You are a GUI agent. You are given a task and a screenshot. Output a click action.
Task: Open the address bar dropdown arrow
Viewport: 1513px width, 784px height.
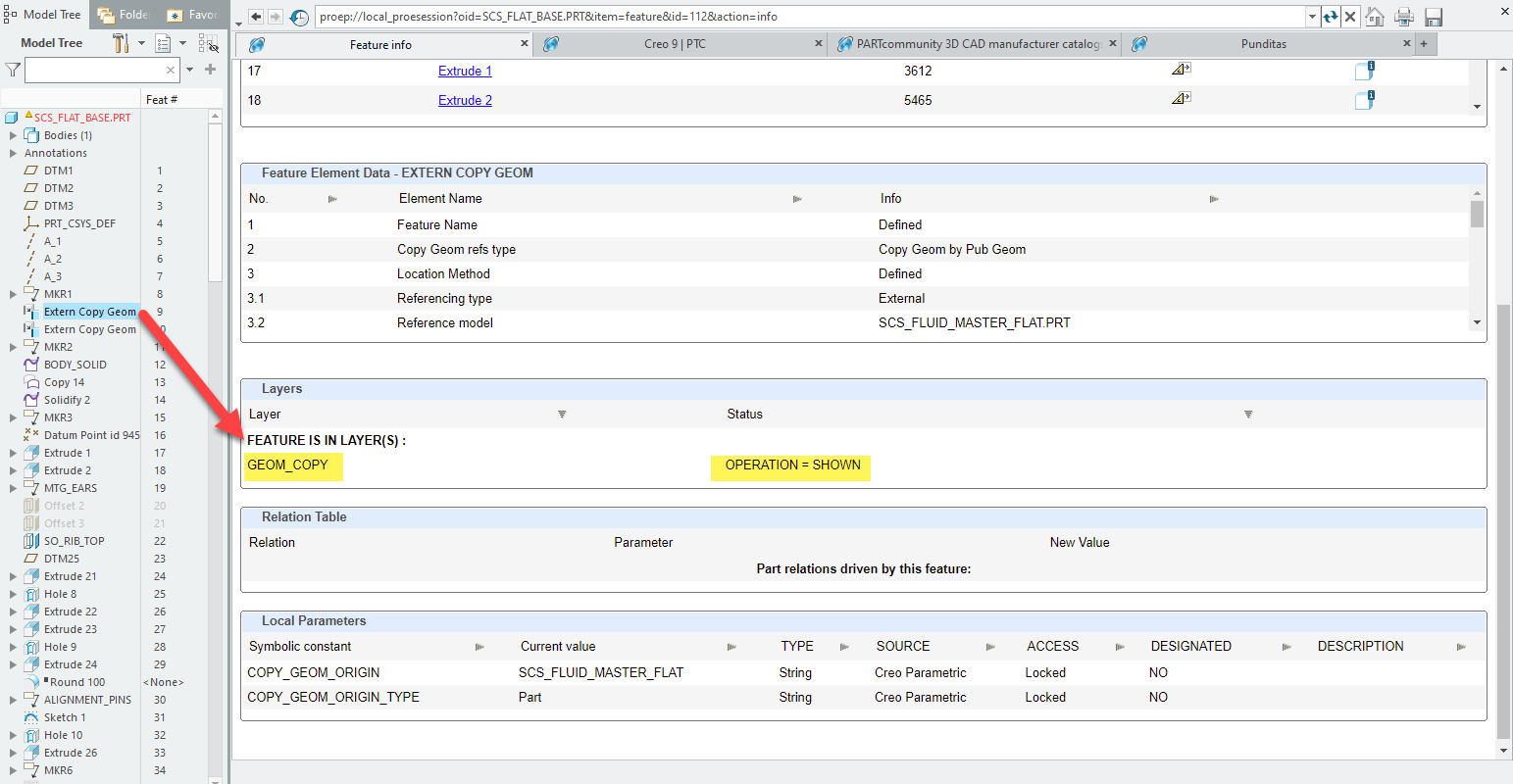point(1311,17)
